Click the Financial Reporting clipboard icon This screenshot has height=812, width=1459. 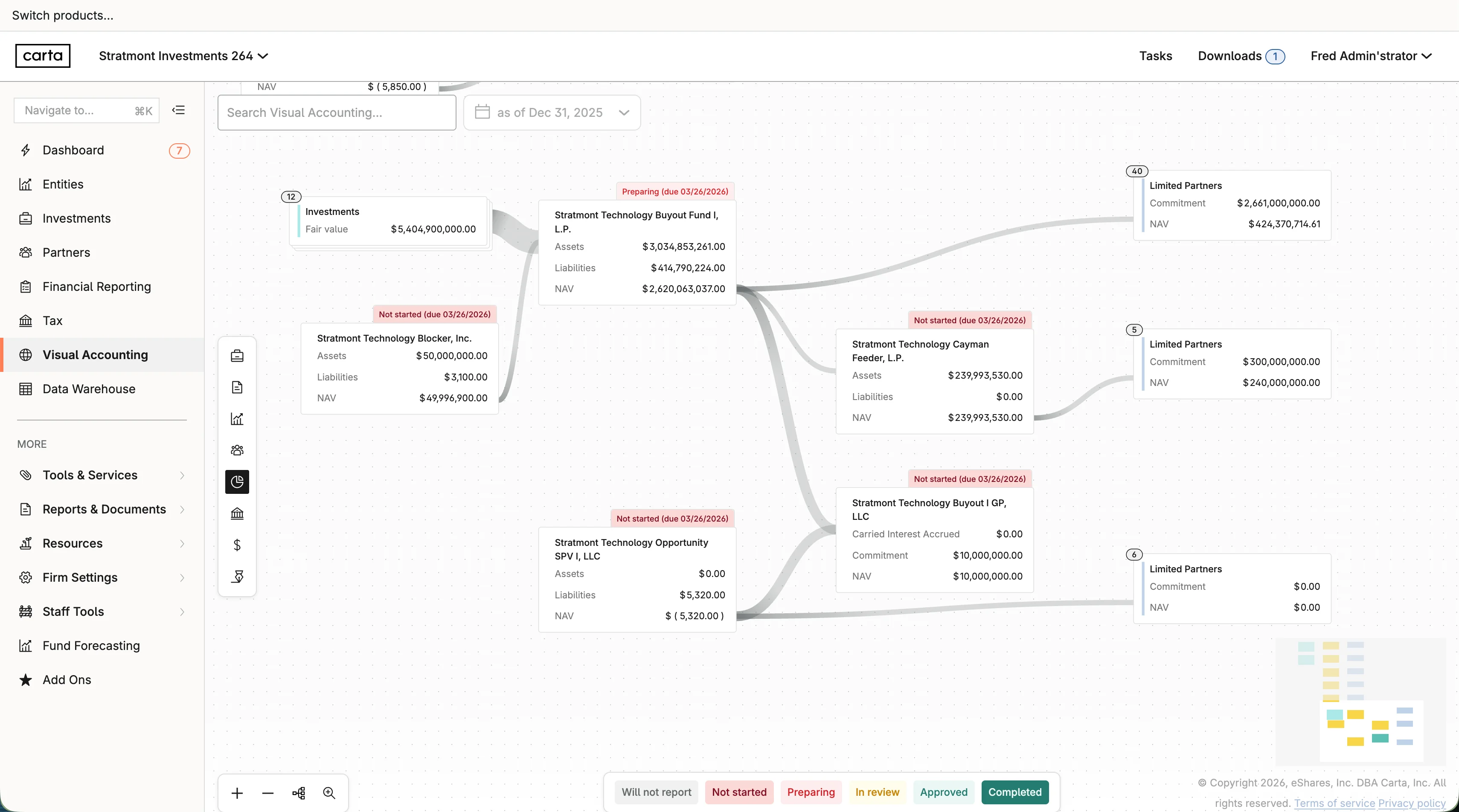pos(26,287)
